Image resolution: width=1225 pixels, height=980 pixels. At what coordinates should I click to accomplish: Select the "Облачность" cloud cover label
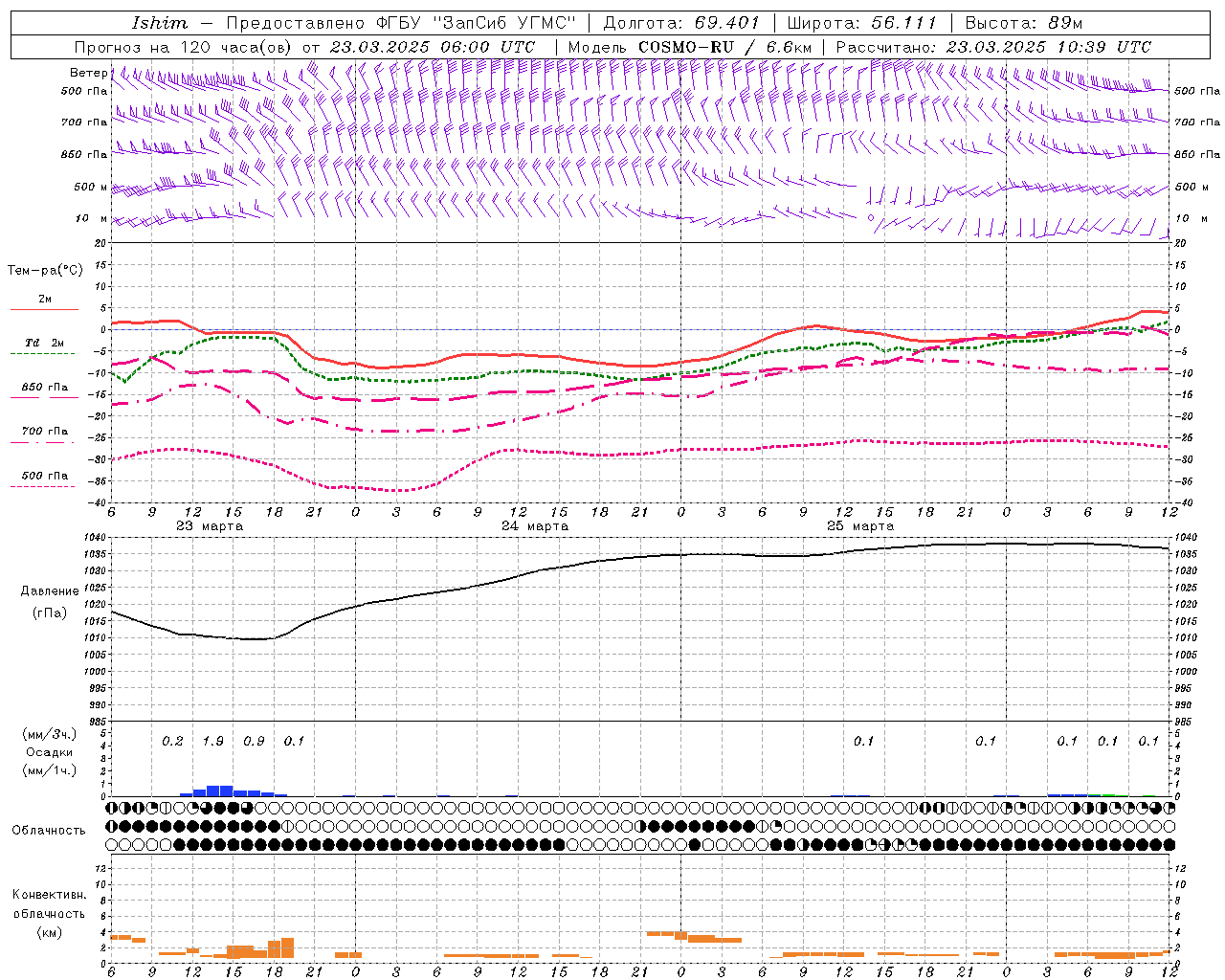[x=49, y=831]
